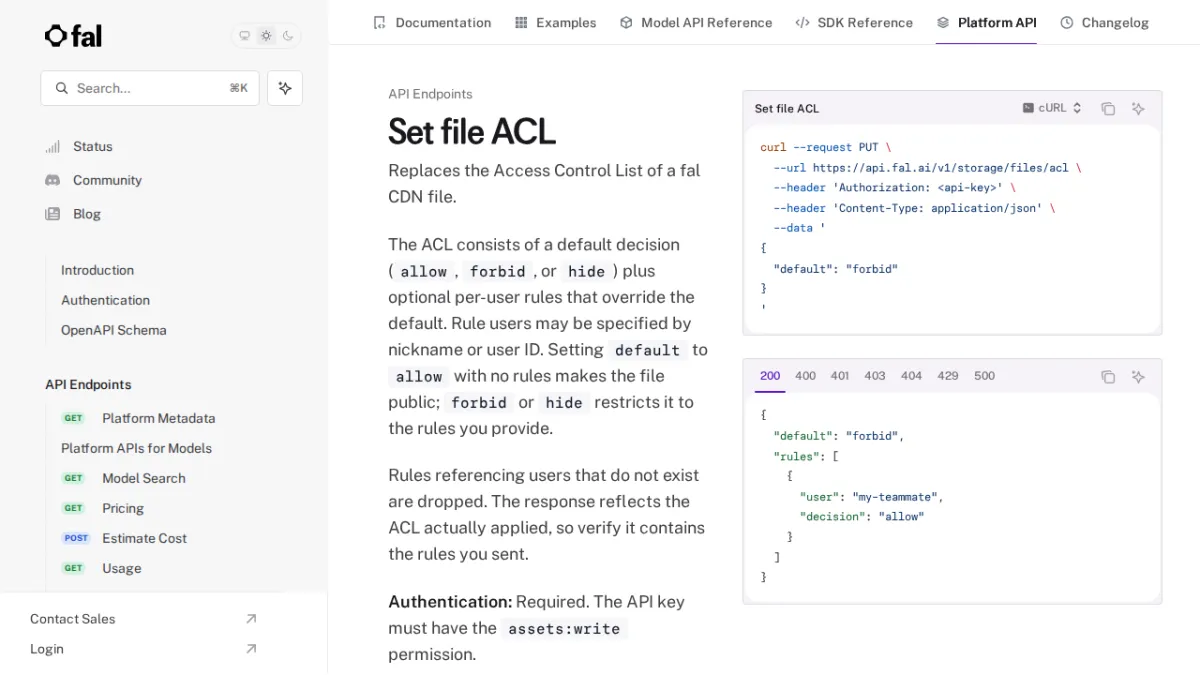The width and height of the screenshot is (1200, 675).
Task: Click the API Endpoints breadcrumb text
Action: pyautogui.click(x=430, y=94)
